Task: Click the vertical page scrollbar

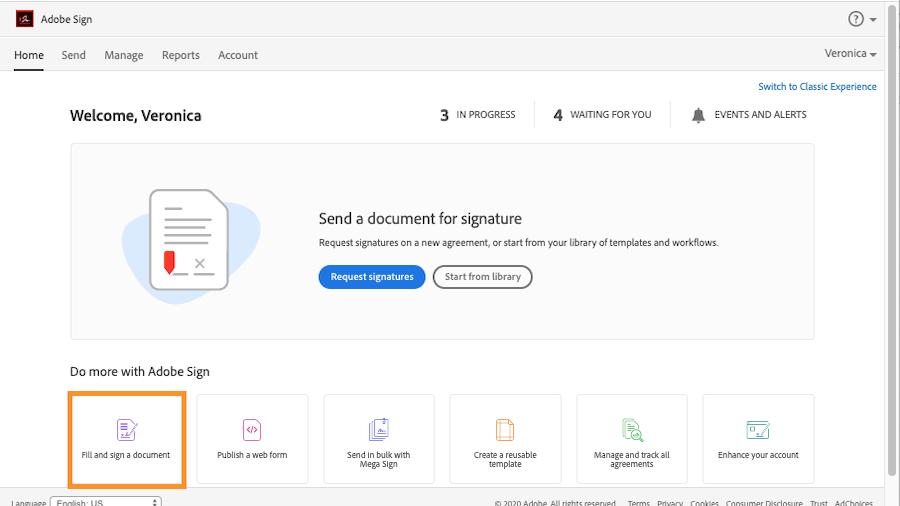Action: pos(892,241)
